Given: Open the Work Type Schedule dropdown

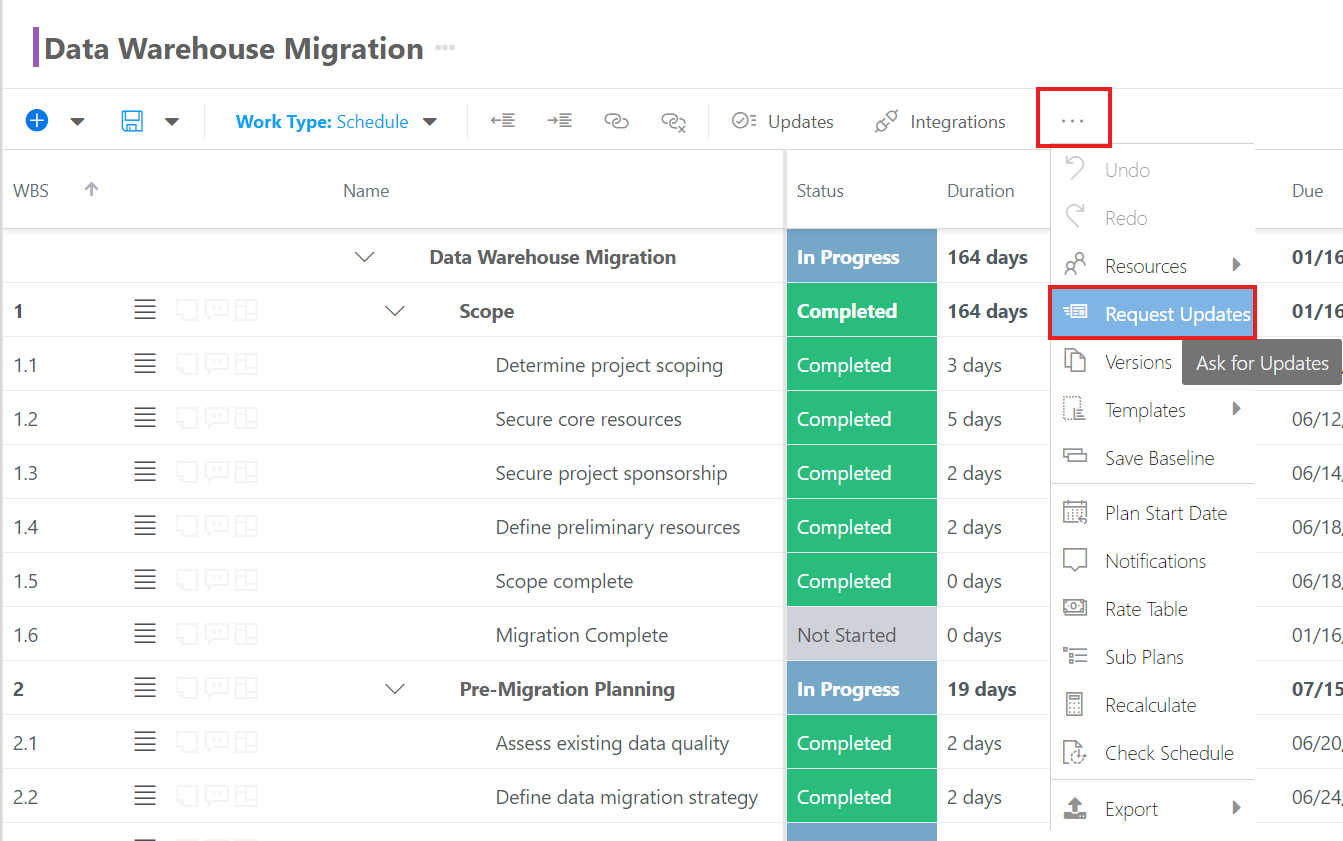Looking at the screenshot, I should click(336, 122).
